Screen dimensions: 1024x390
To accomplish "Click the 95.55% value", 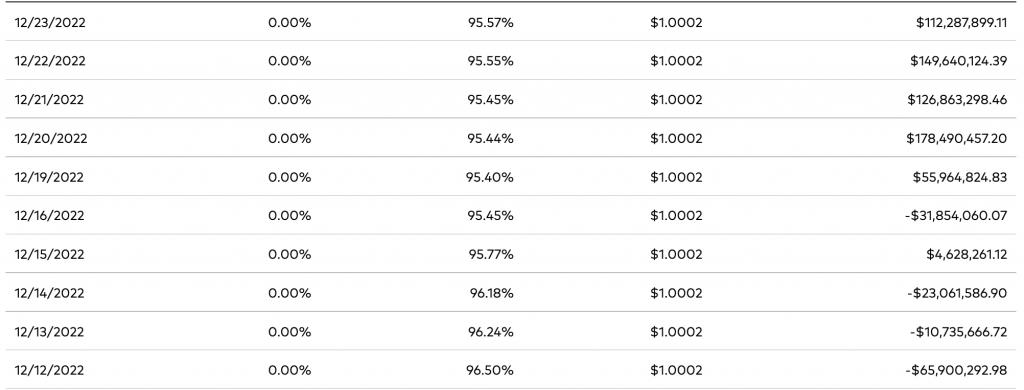I will (490, 61).
